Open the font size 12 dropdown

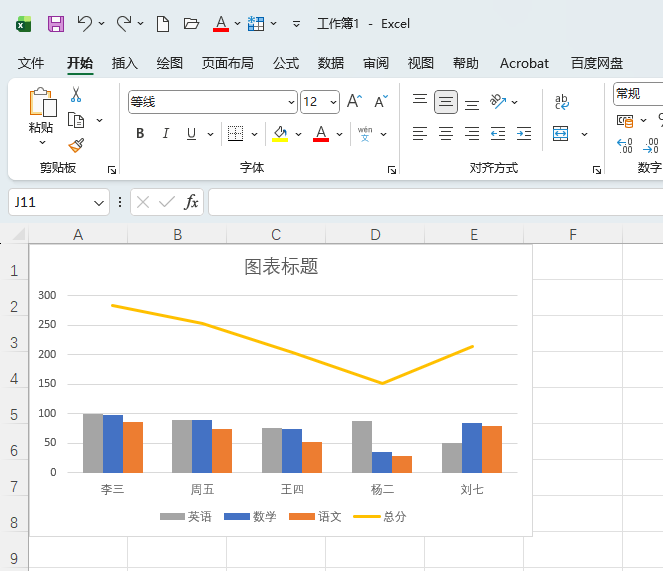[333, 102]
